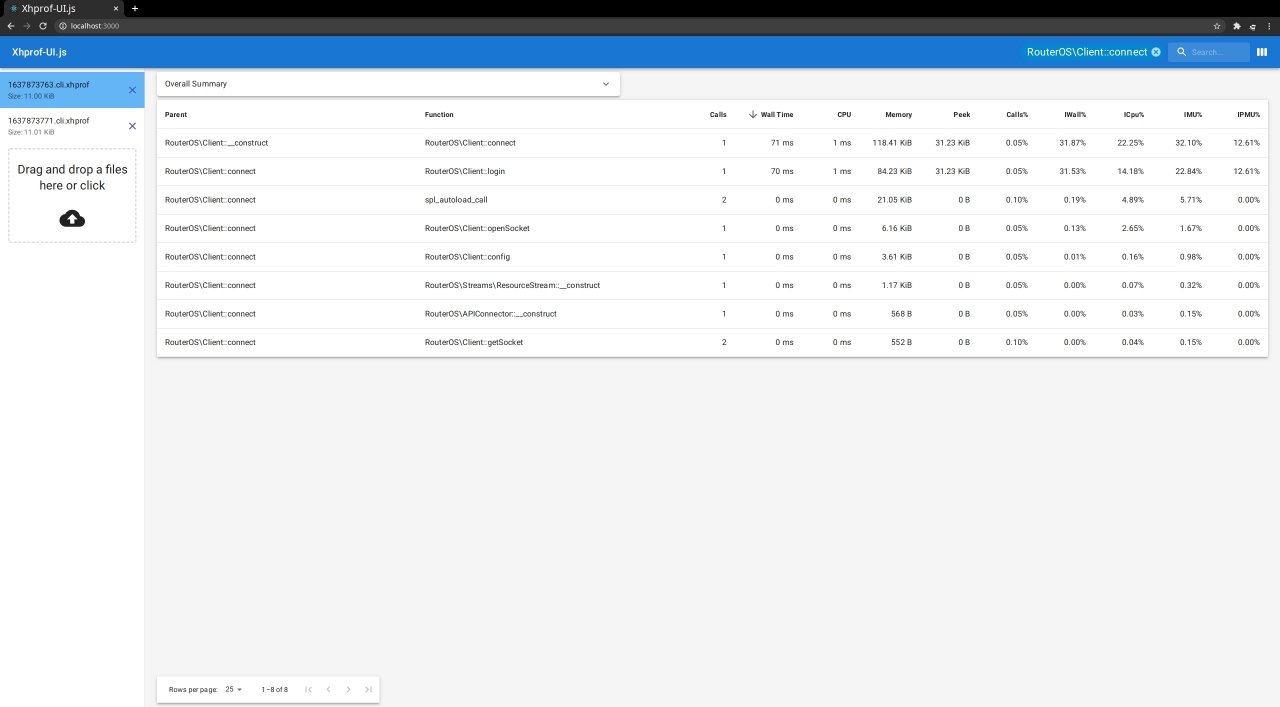Click the 1–8 of 8 pagination text
Screen dimensions: 1280x707
coord(275,689)
